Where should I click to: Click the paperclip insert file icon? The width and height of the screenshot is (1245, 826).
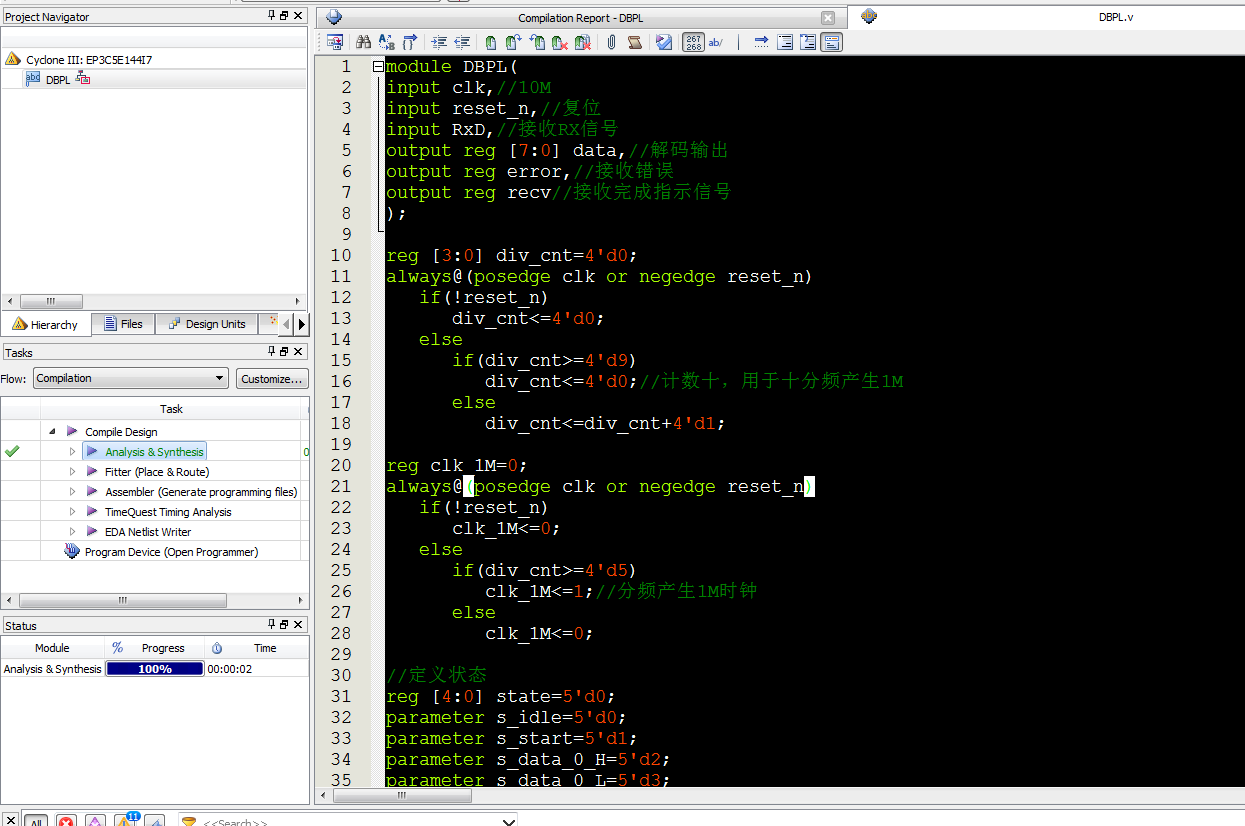(x=610, y=42)
